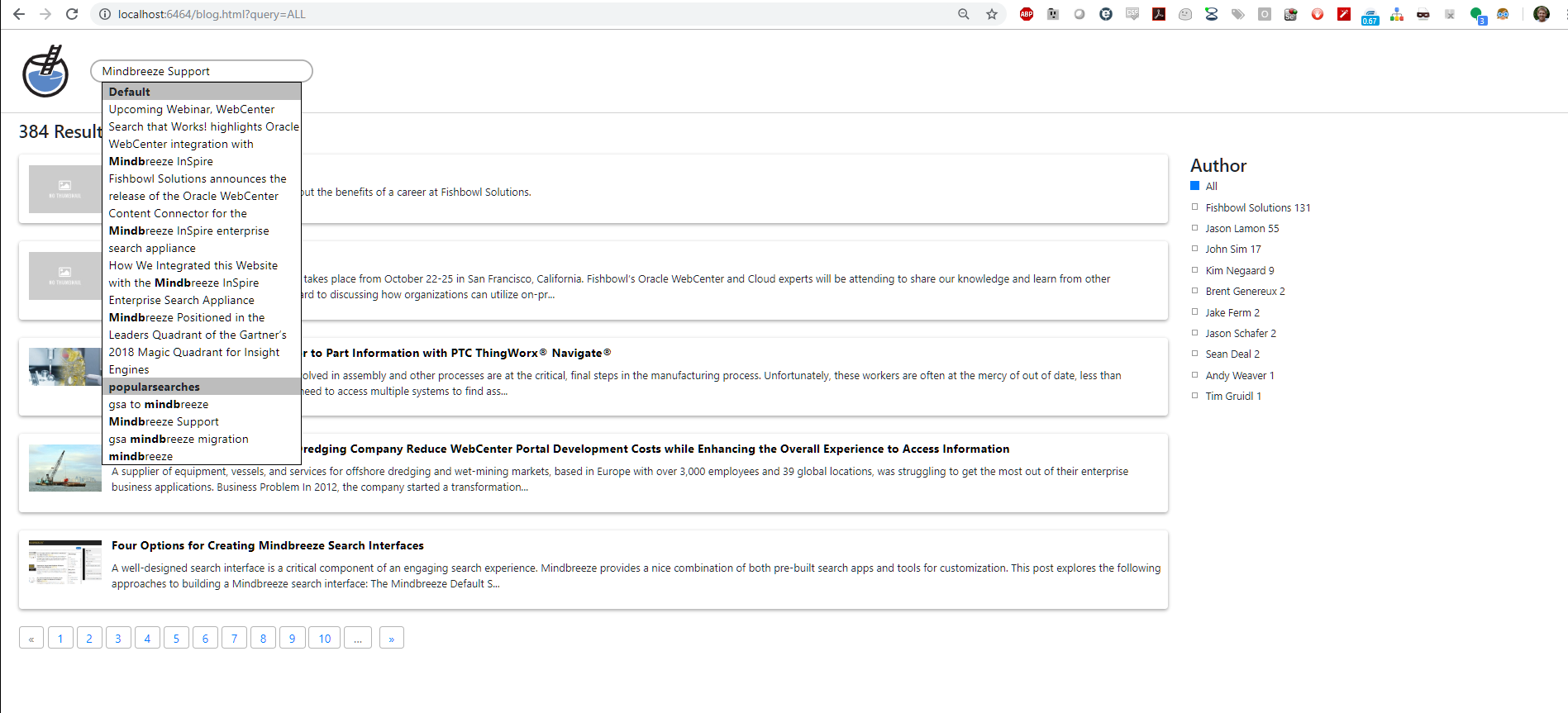This screenshot has width=1568, height=713.
Task: Open the green extension with badge 3
Action: click(1478, 15)
